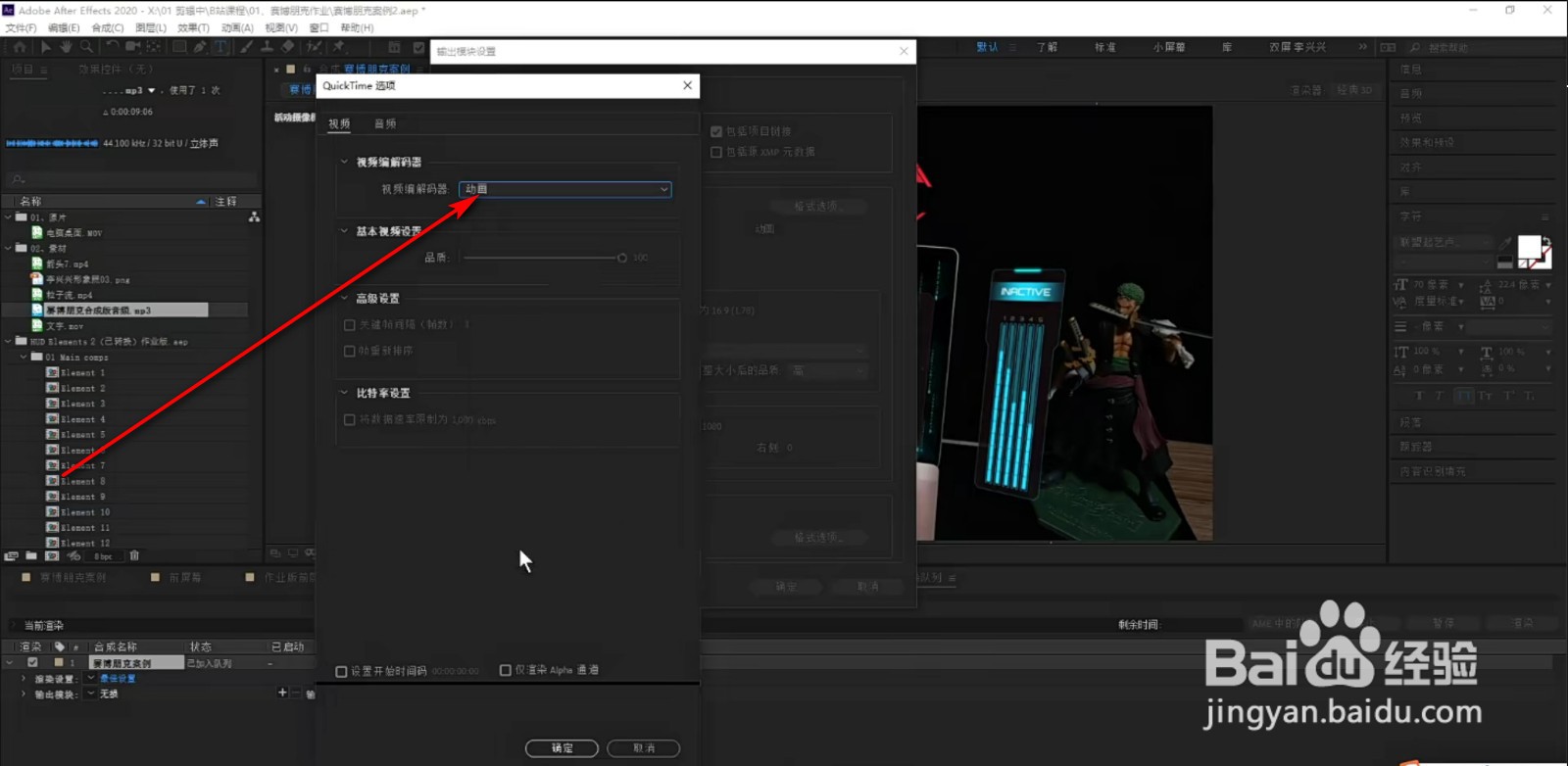Collapse the 01. 原片 folder
Viewport: 1568px width, 766px height.
click(x=8, y=217)
